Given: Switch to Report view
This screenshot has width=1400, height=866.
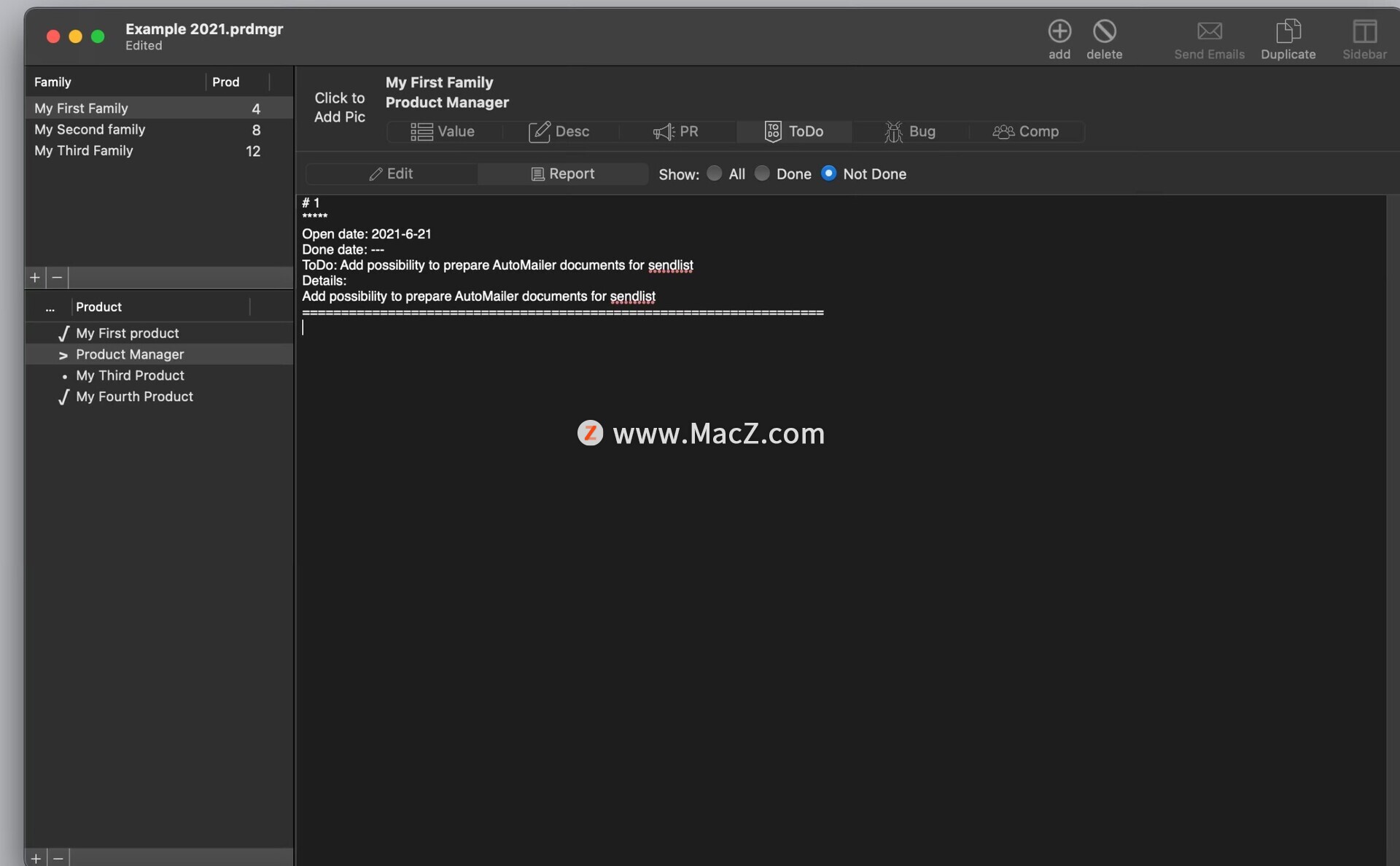Looking at the screenshot, I should pyautogui.click(x=563, y=174).
